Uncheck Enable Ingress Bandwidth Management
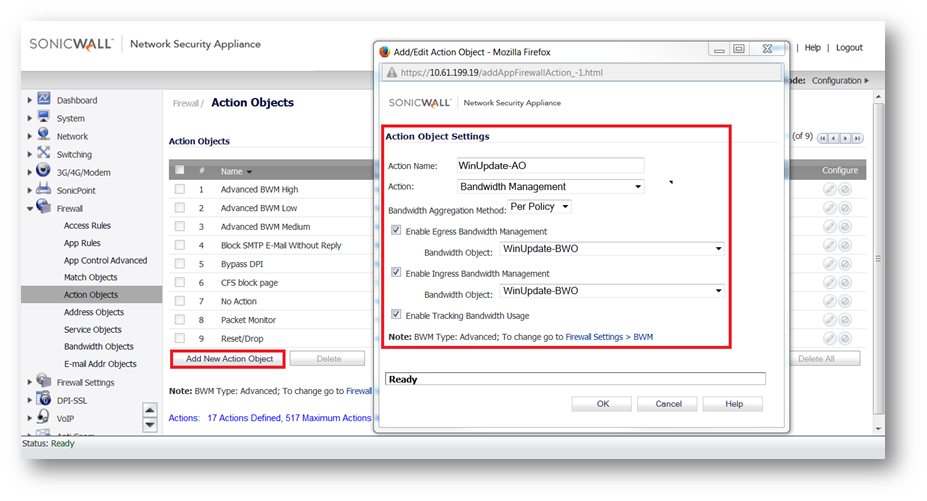The height and width of the screenshot is (501, 927). pos(396,273)
